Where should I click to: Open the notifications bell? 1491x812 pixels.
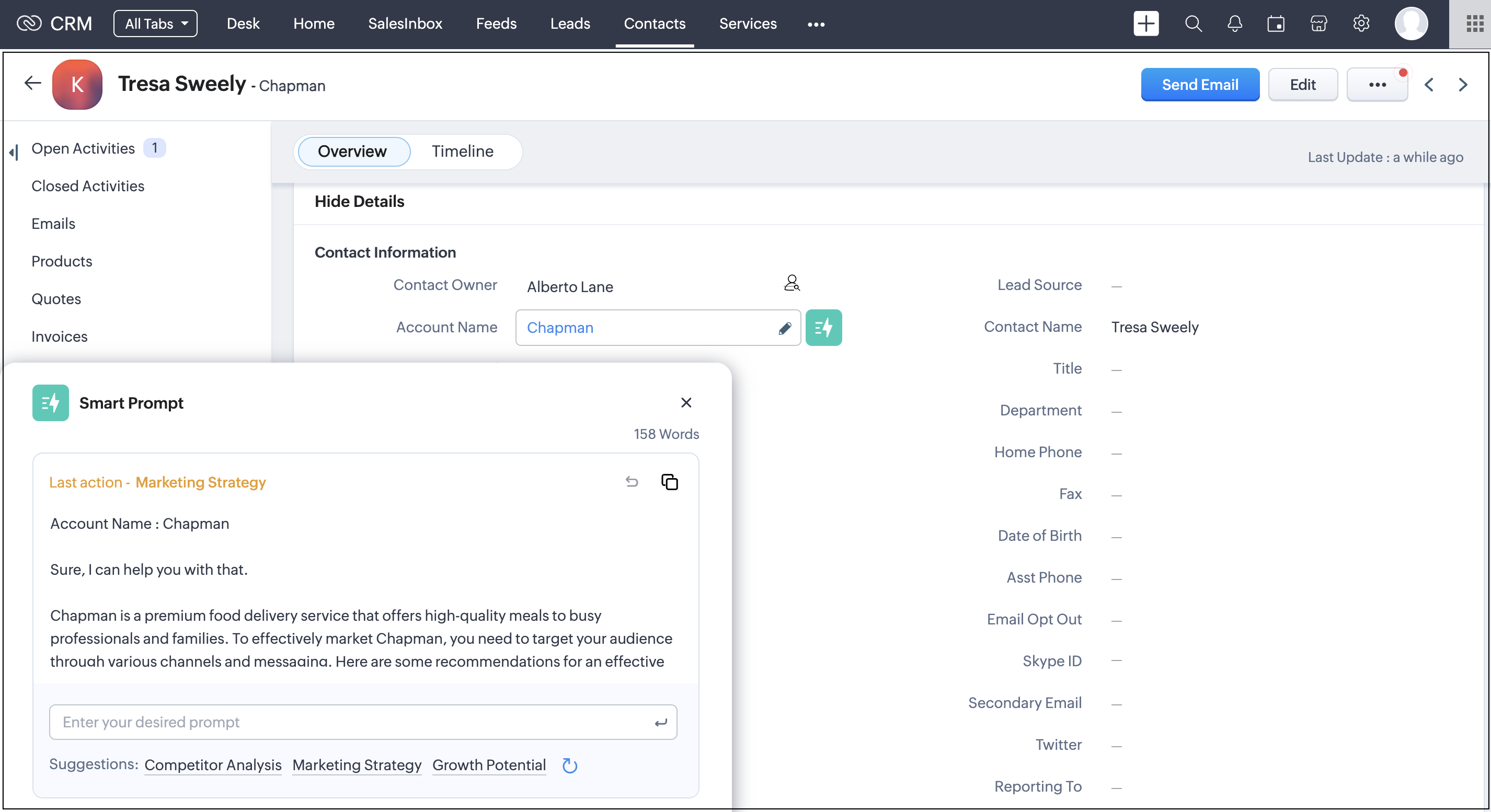(x=1234, y=24)
